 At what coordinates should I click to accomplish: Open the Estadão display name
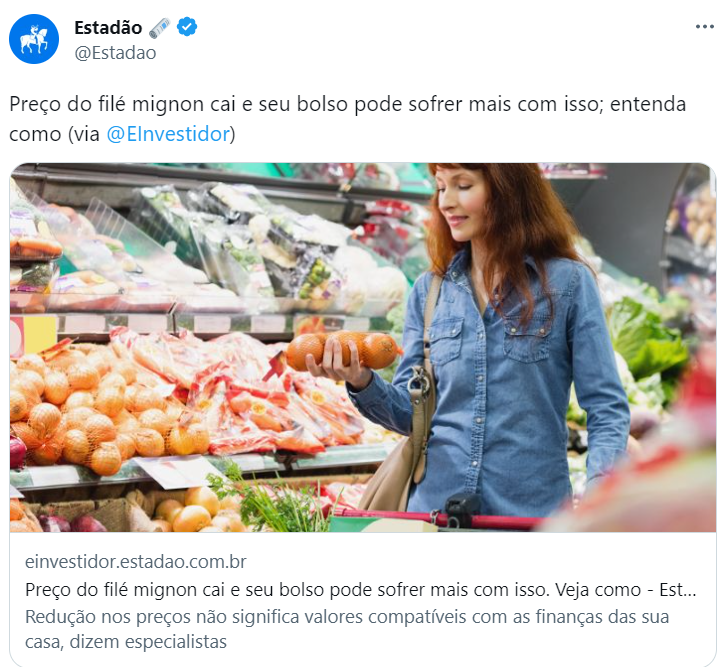(108, 28)
